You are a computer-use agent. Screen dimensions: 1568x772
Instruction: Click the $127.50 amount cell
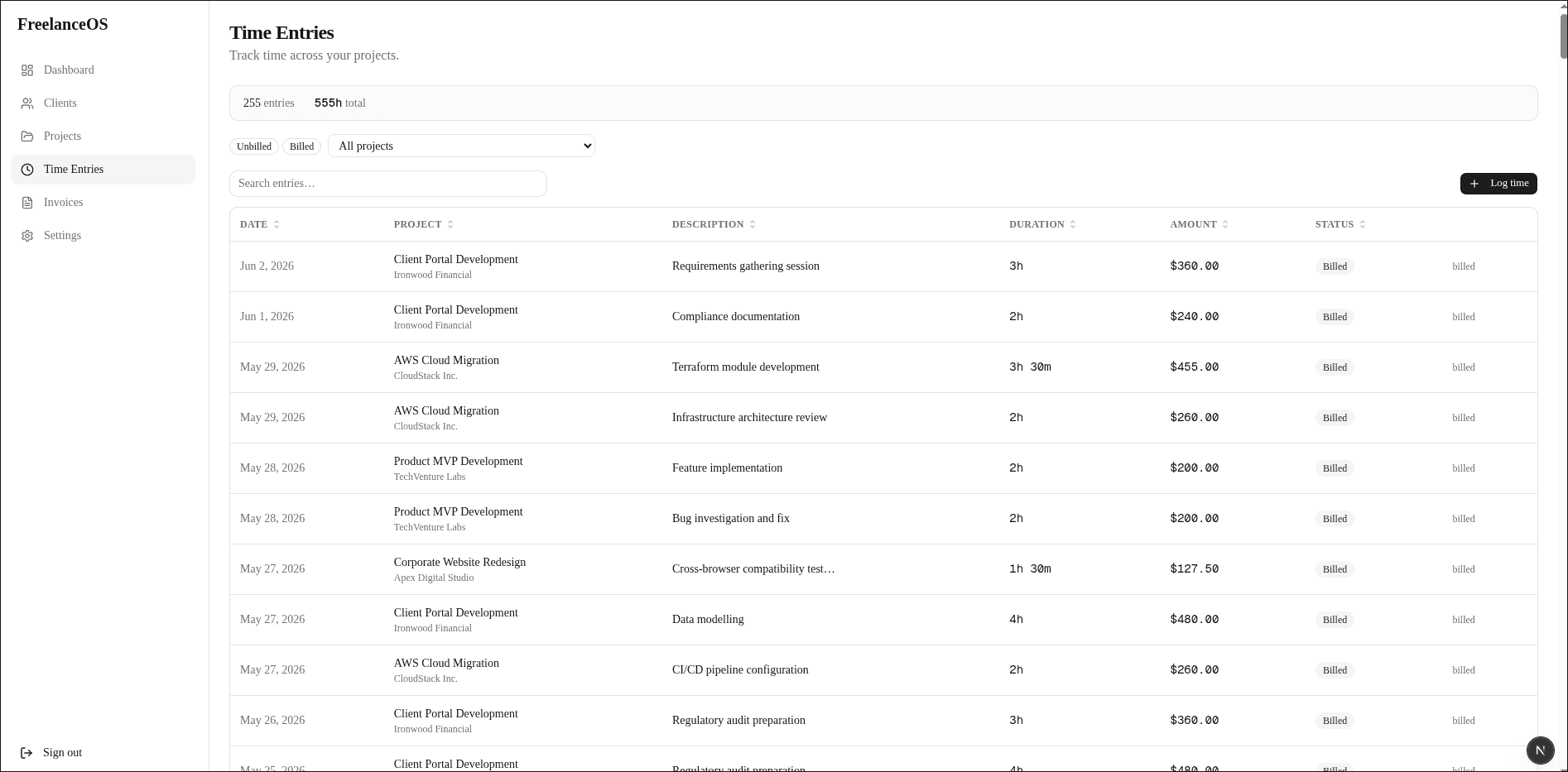point(1194,569)
